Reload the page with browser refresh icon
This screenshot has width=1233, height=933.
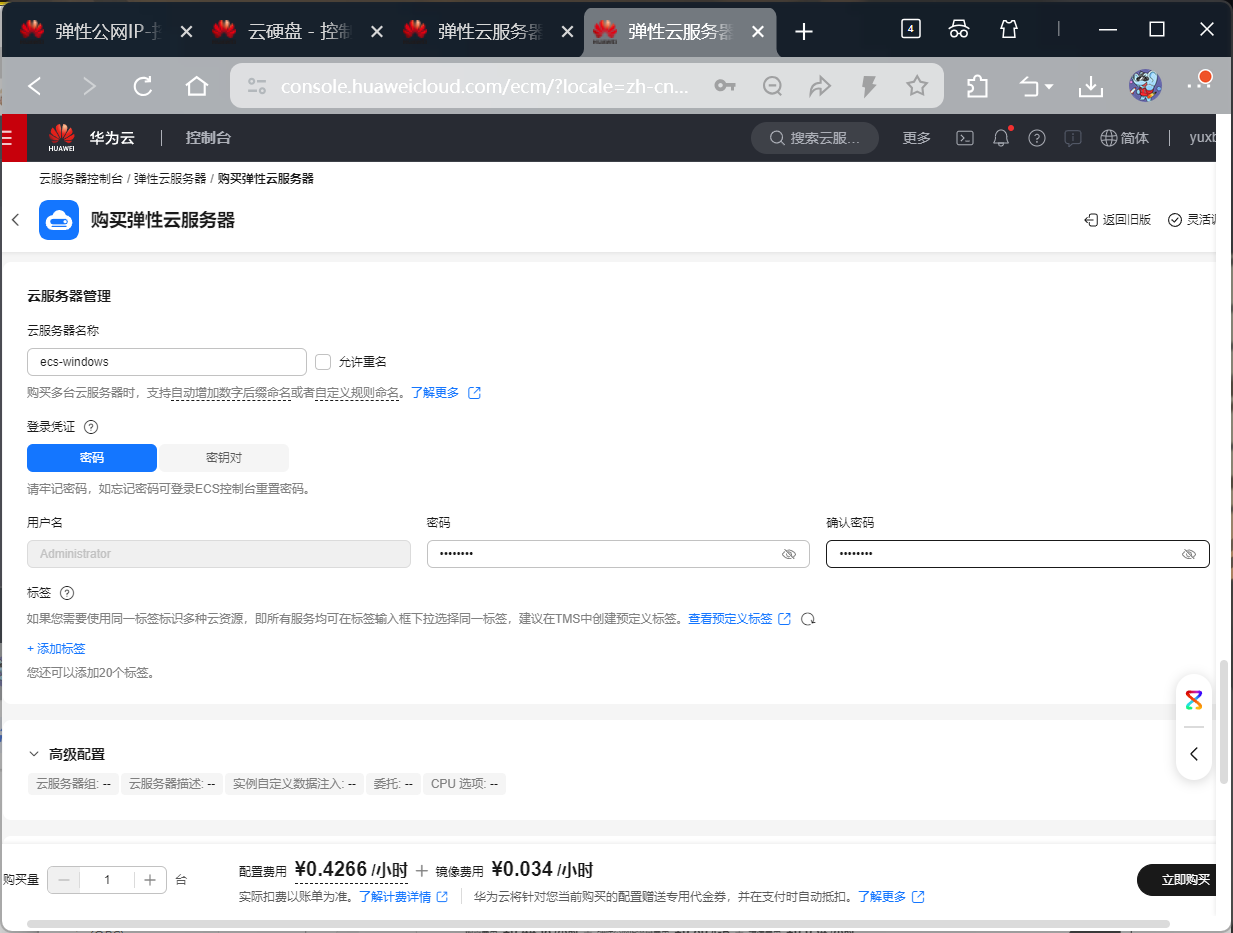(x=142, y=87)
